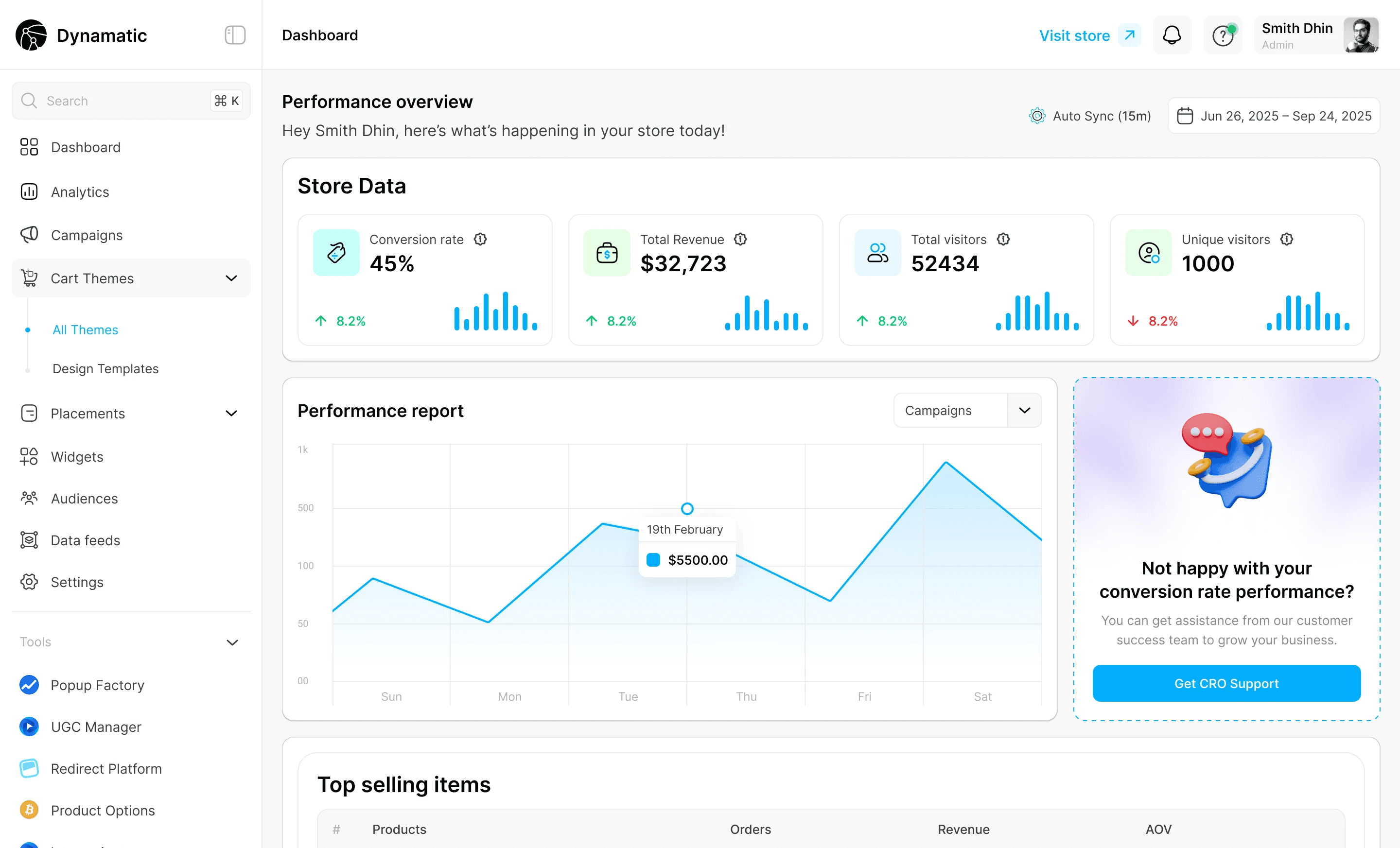The height and width of the screenshot is (848, 1400).
Task: Click the Unique visitors info icon
Action: click(1286, 239)
